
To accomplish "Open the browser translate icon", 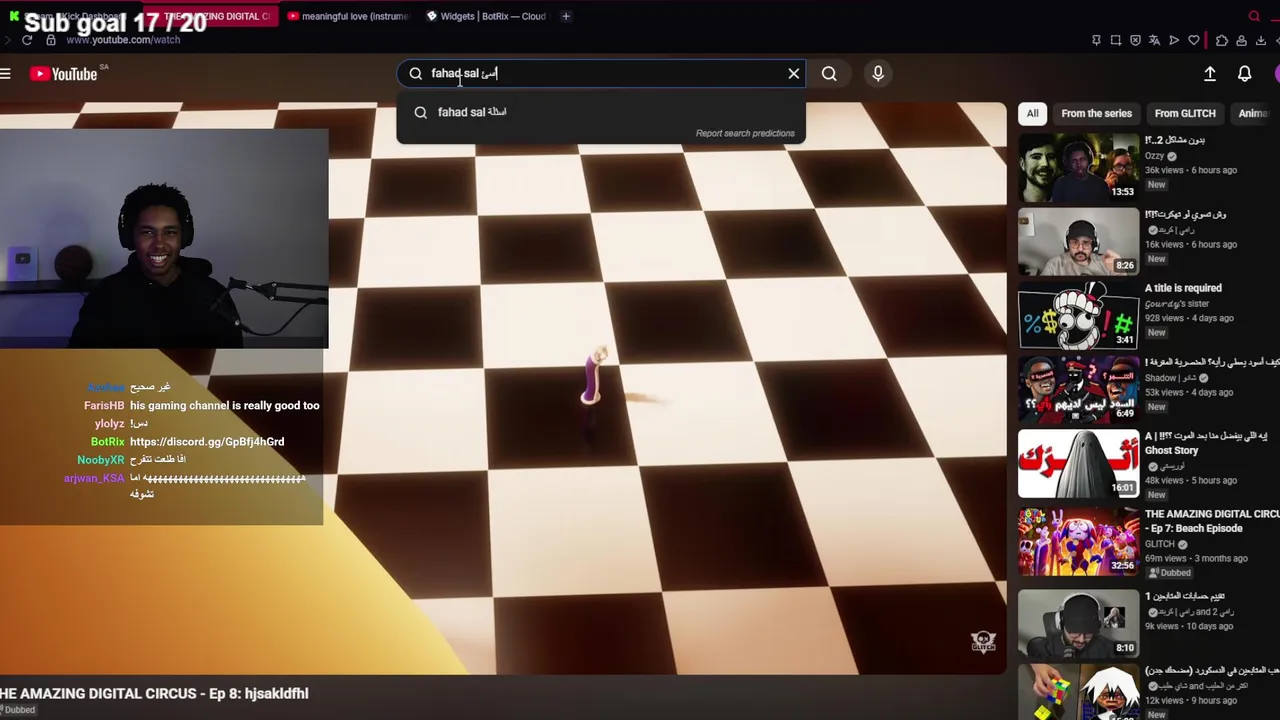I will coord(1154,40).
